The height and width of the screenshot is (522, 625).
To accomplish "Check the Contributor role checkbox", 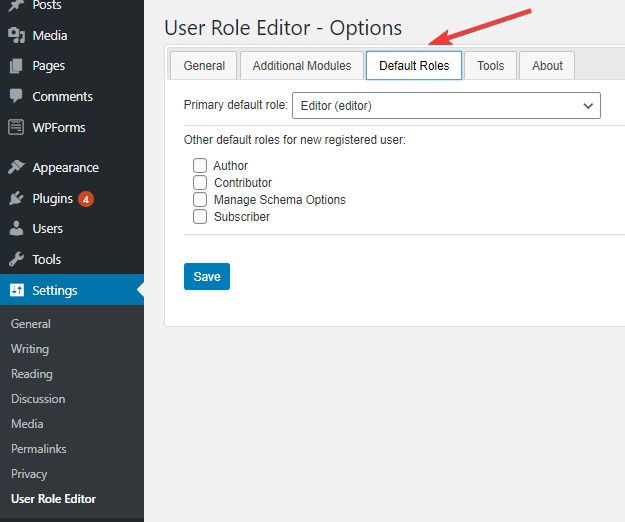I will tap(200, 183).
